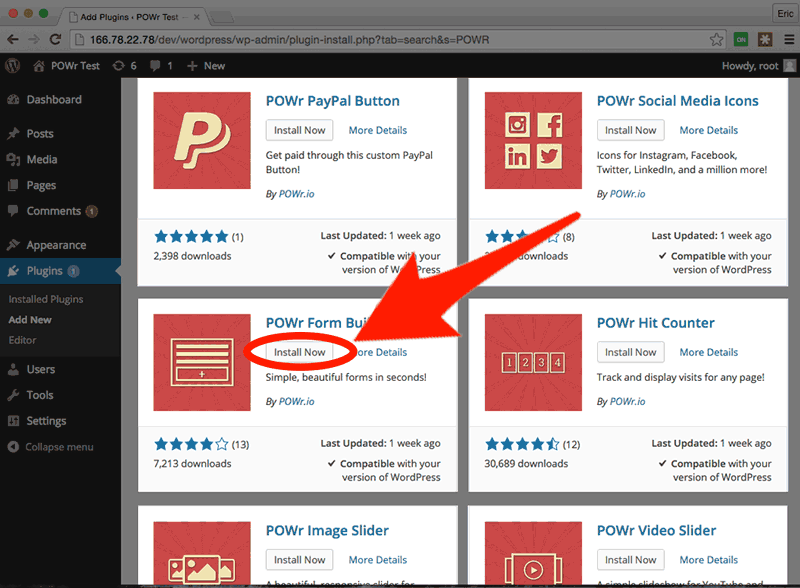Click the browser back arrow

pyautogui.click(x=13, y=39)
